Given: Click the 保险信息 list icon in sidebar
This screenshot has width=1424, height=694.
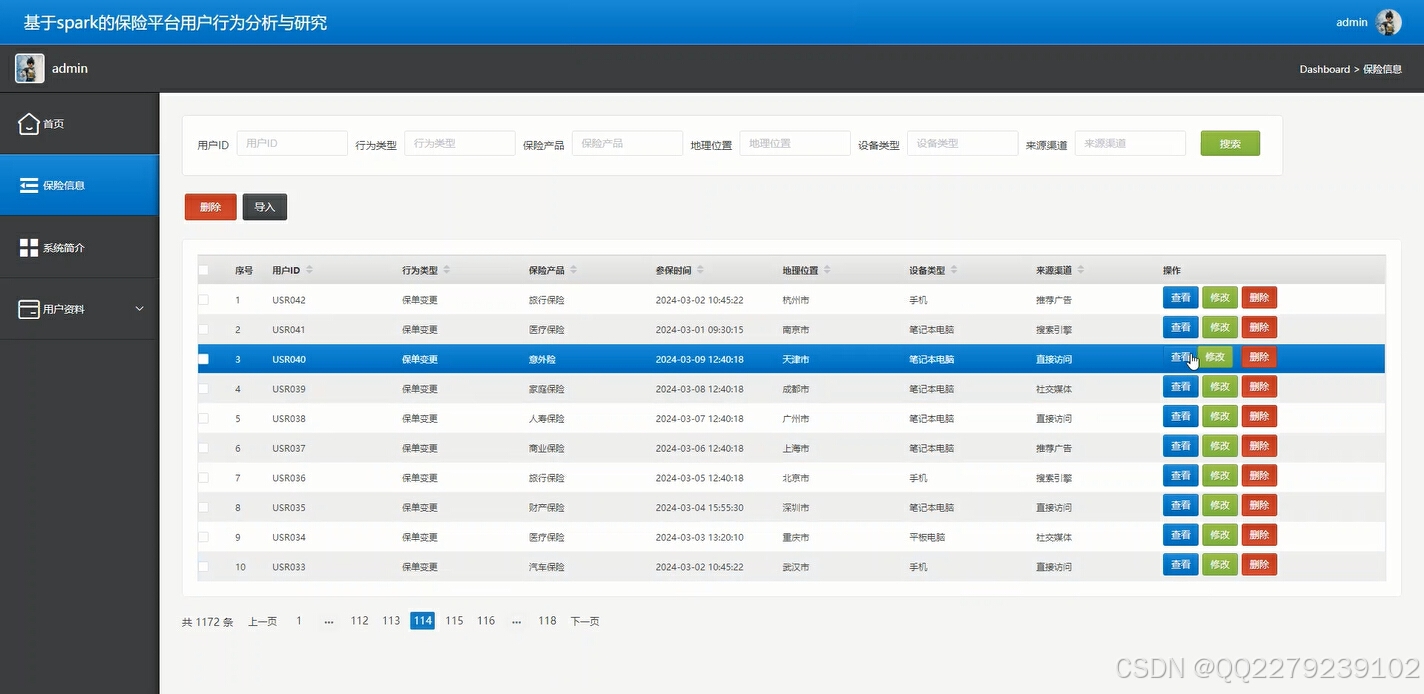Looking at the screenshot, I should click(x=30, y=184).
